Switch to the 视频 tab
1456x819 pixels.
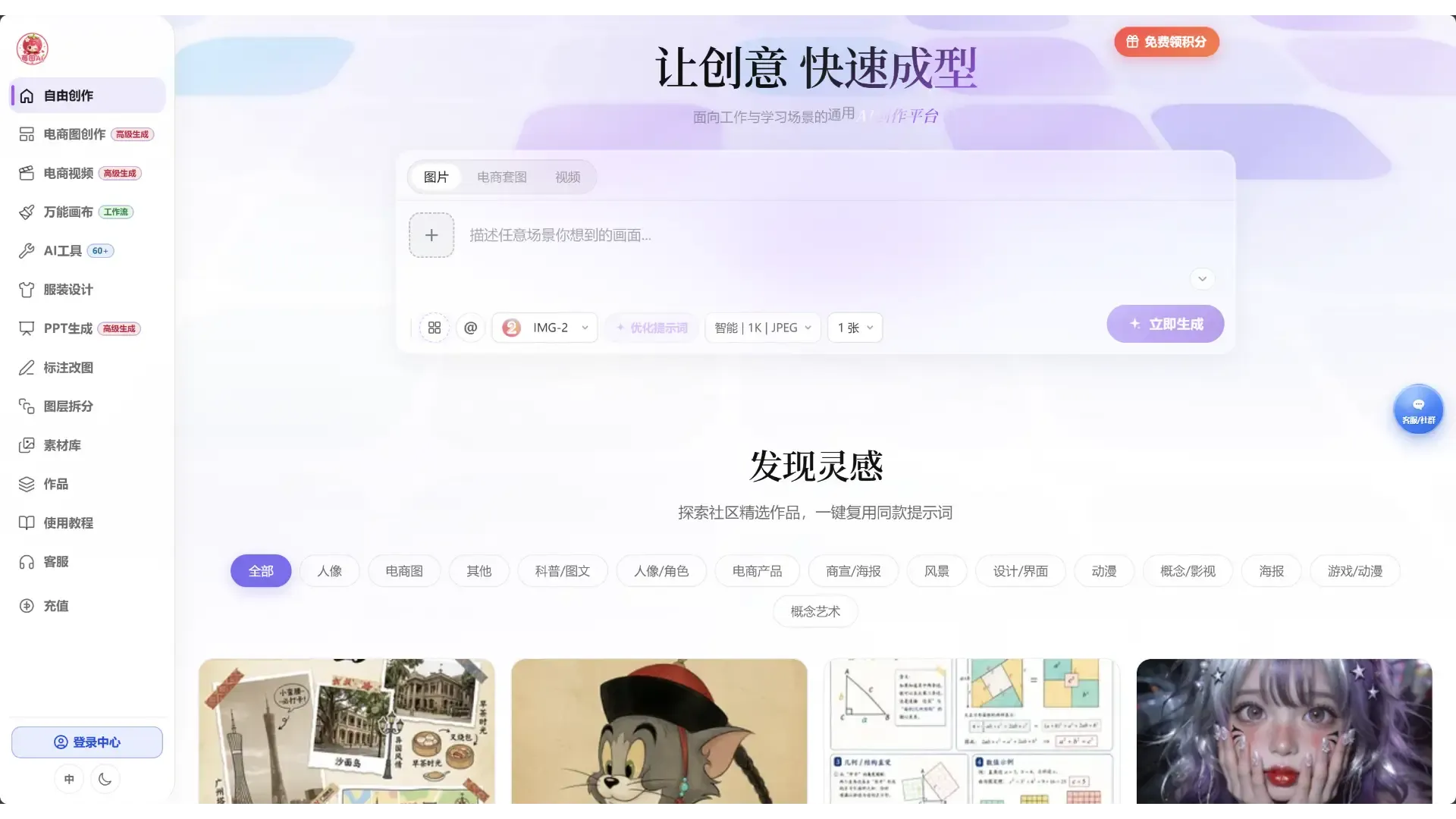(568, 177)
